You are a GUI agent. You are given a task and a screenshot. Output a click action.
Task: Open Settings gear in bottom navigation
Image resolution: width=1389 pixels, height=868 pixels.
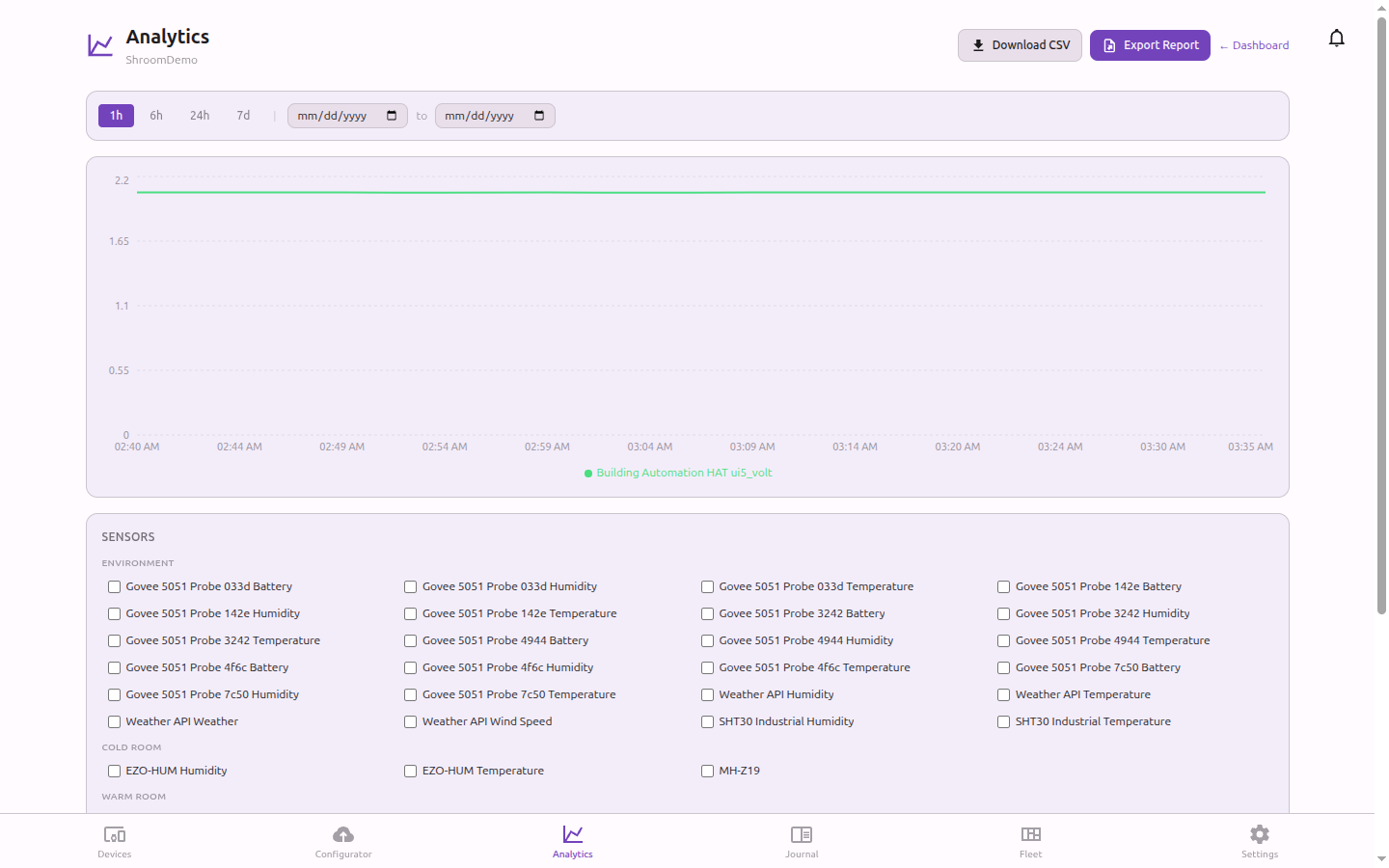[1260, 841]
